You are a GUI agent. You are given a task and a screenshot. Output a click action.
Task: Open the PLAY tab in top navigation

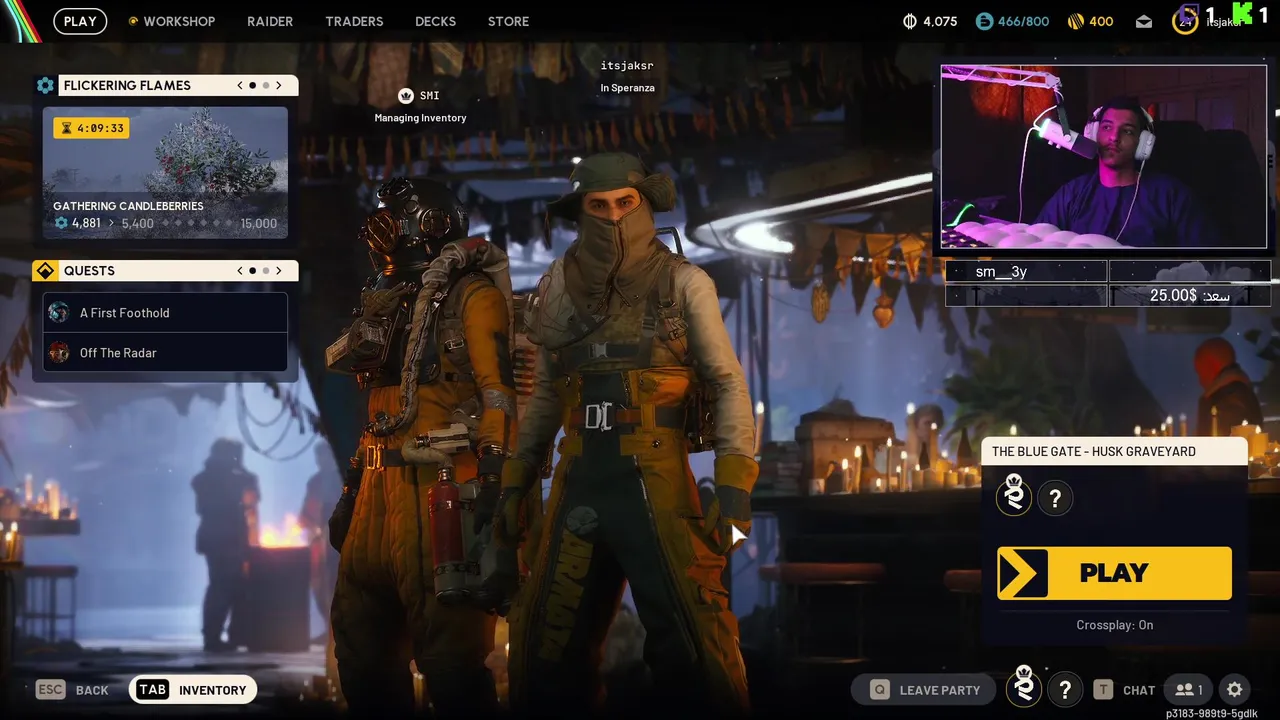tap(80, 21)
